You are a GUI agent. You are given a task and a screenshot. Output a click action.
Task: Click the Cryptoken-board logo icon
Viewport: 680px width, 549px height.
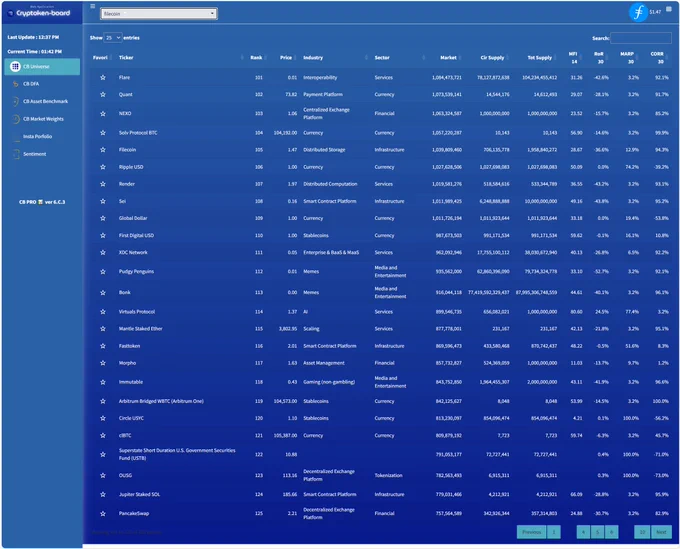click(x=10, y=13)
